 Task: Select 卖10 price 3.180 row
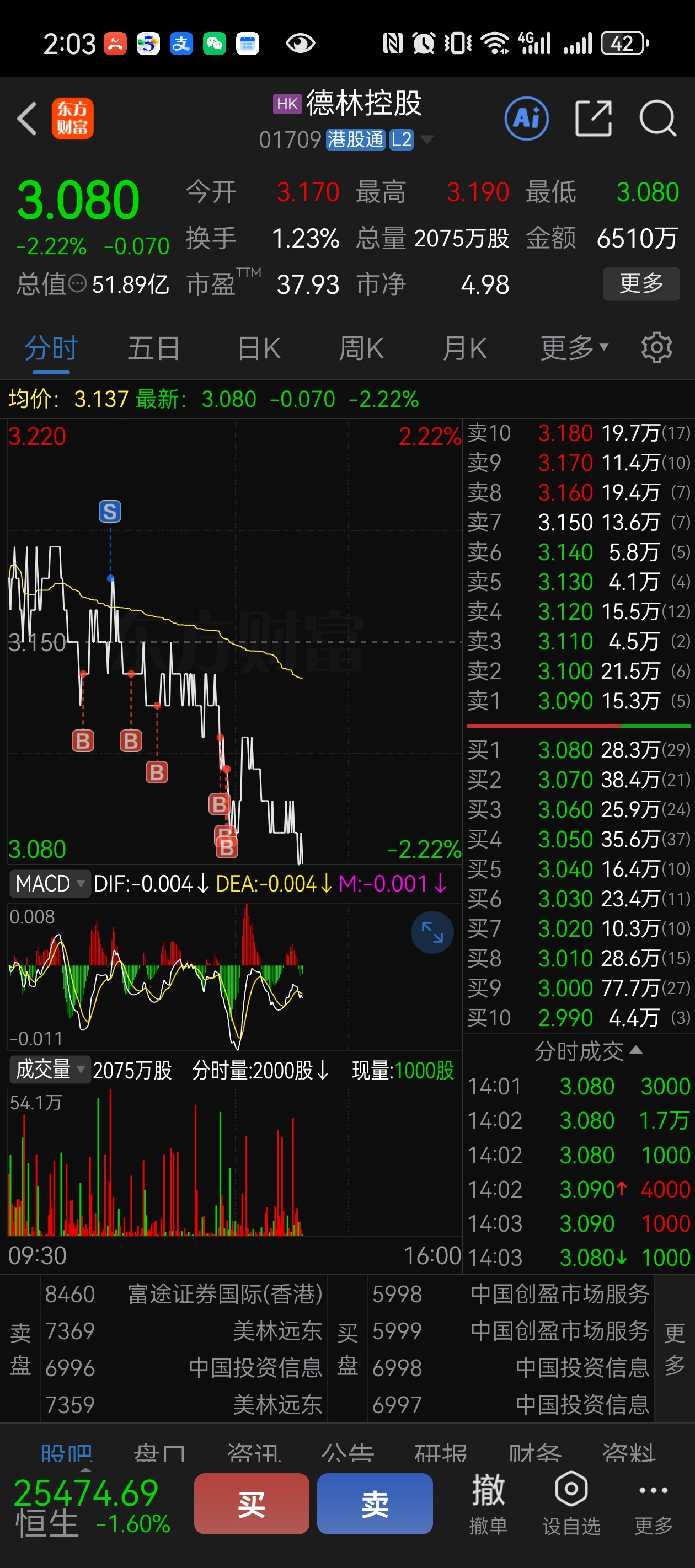pos(579,433)
